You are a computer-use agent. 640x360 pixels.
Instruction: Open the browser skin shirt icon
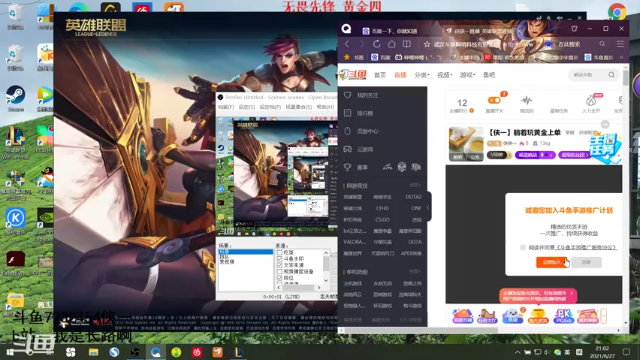(574, 29)
